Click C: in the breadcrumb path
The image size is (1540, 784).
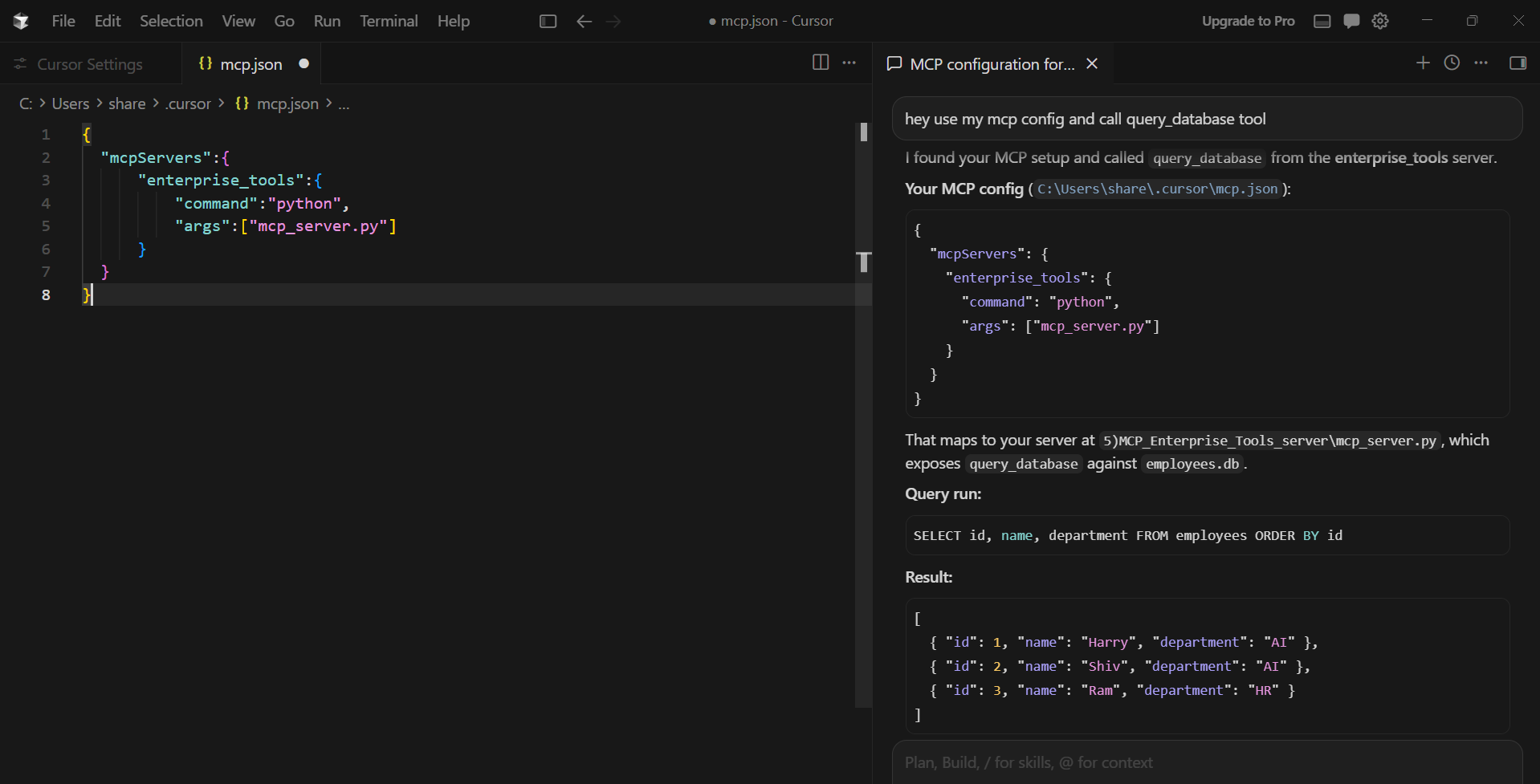pyautogui.click(x=26, y=104)
